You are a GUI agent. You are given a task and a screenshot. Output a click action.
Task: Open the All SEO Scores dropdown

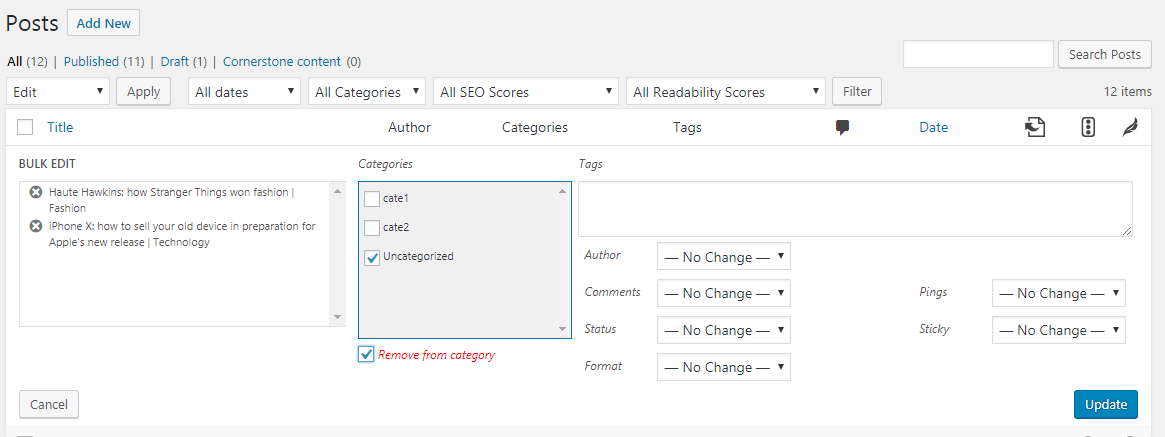point(526,92)
